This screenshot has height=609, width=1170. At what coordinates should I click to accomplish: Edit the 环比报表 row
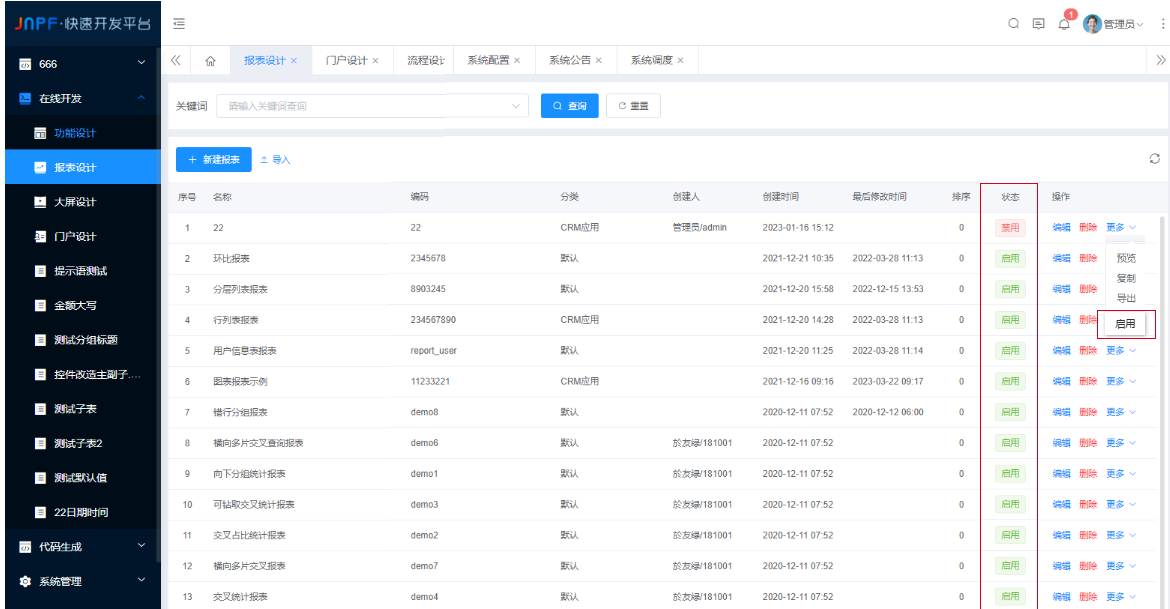[x=1061, y=258]
